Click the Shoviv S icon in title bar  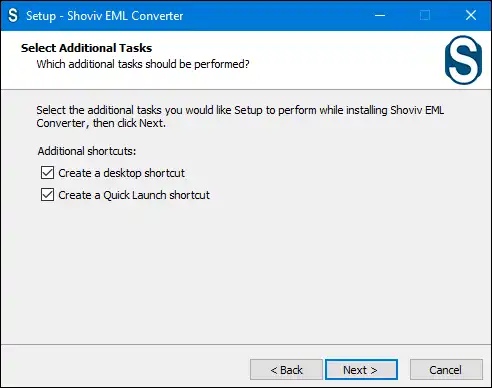click(x=13, y=15)
